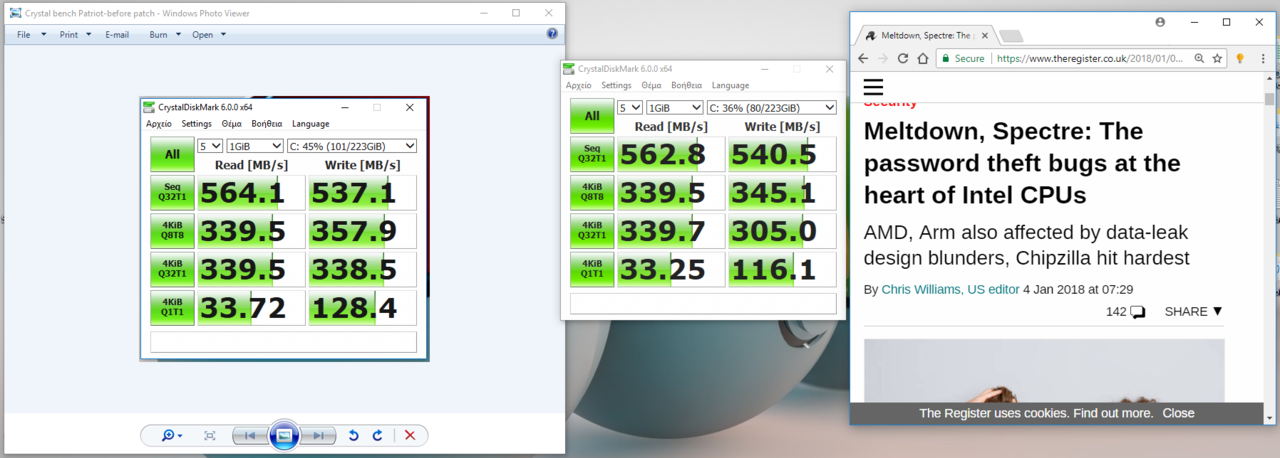This screenshot has width=1280, height=458.
Task: Click the Chrome address bar URL
Action: pyautogui.click(x=1091, y=59)
